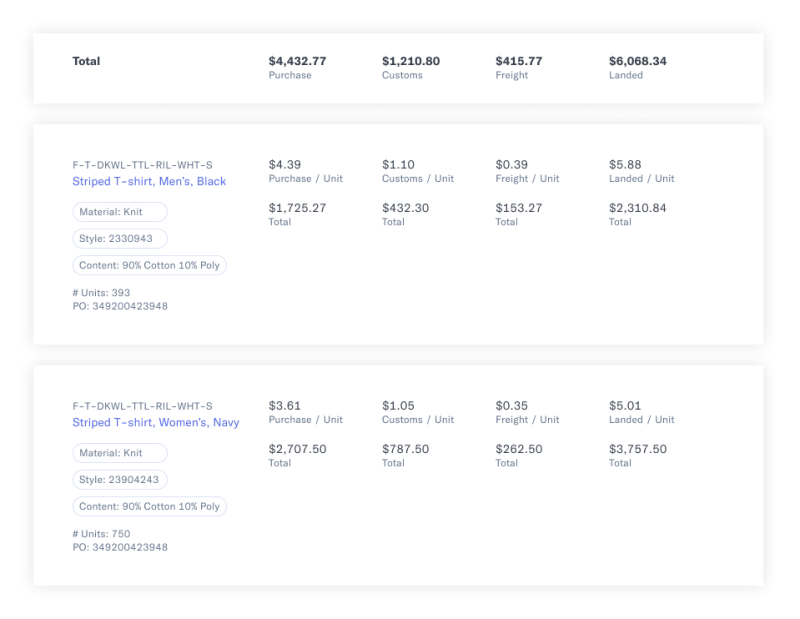Select the $5.01 landed per unit price
Screen dimensions: 800x619
[625, 406]
